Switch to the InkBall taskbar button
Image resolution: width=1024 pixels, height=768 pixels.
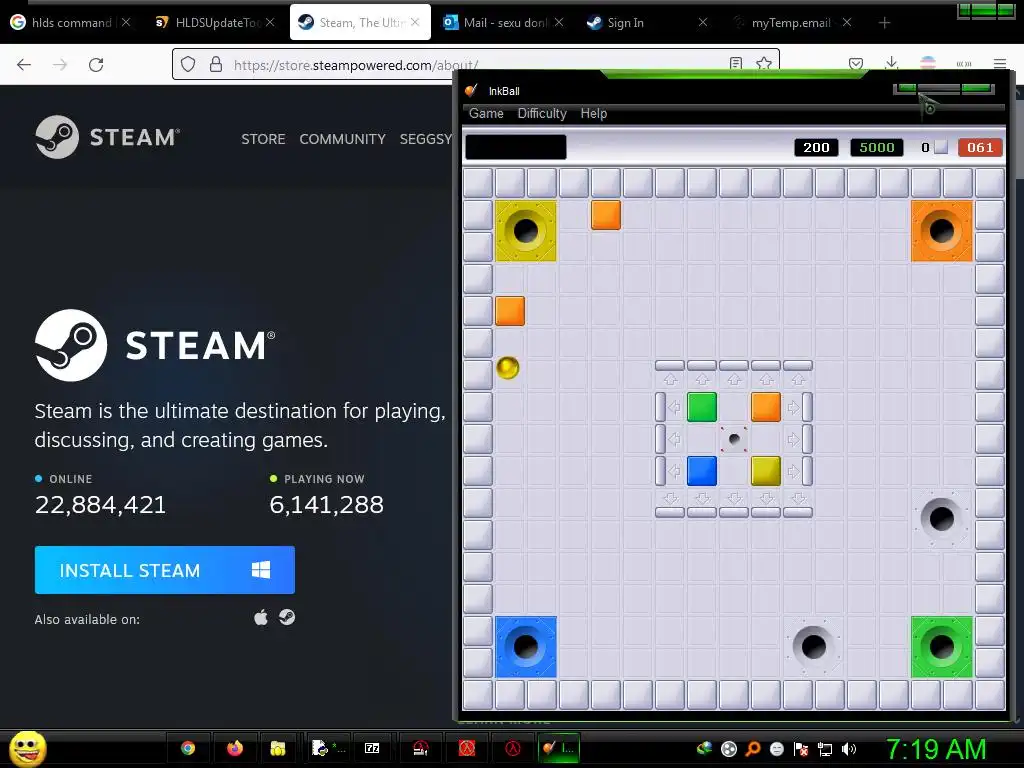559,748
